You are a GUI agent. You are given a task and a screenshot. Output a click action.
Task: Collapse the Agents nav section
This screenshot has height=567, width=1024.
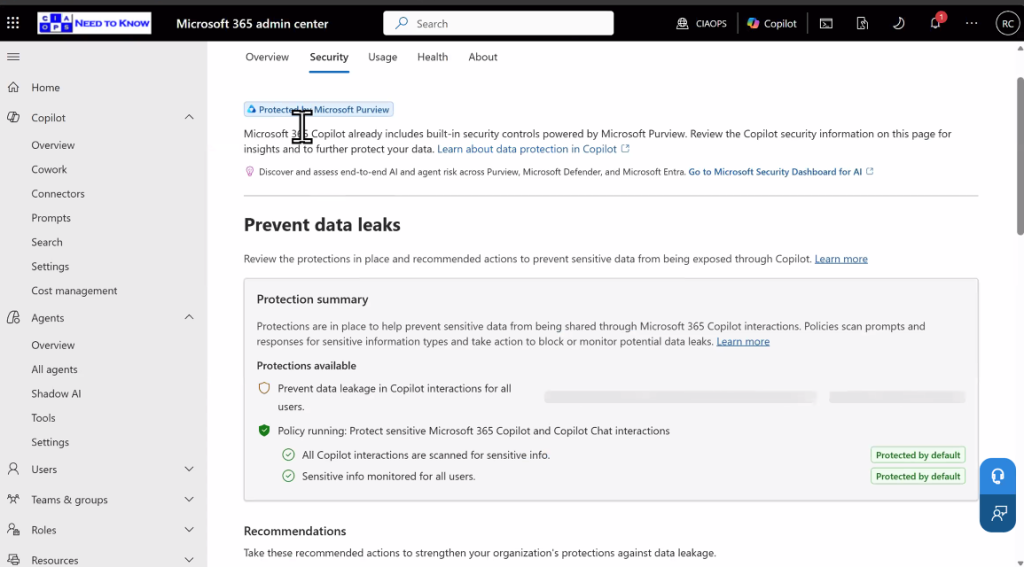(189, 317)
